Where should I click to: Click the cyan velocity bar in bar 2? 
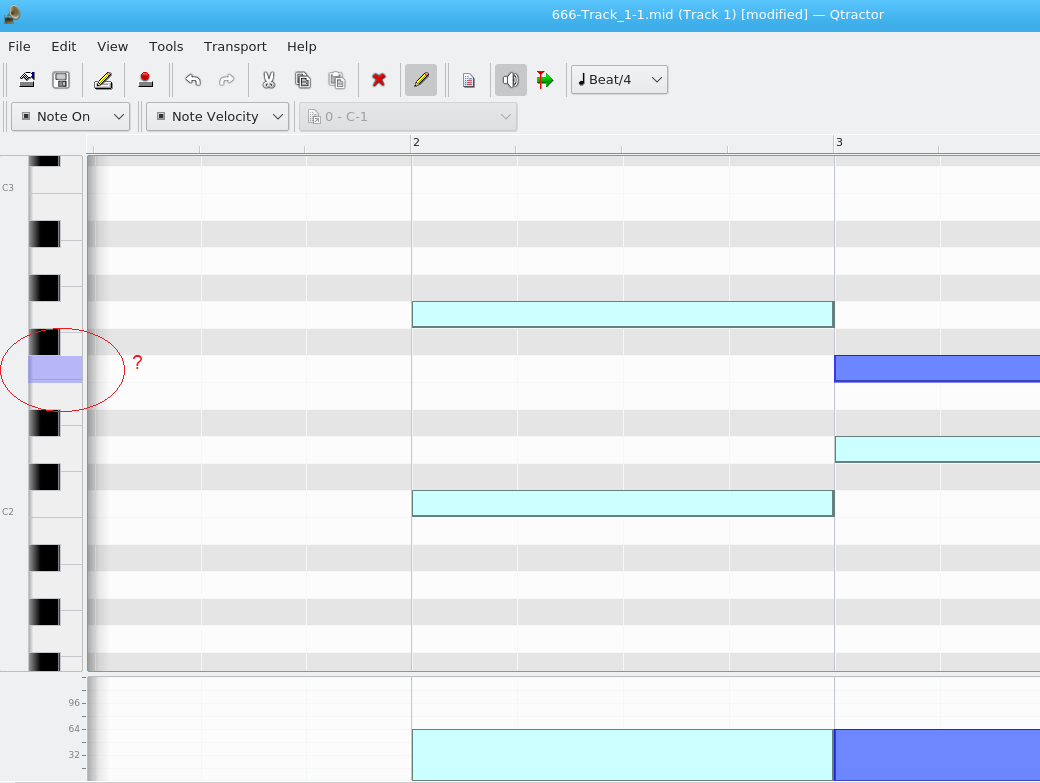point(623,755)
